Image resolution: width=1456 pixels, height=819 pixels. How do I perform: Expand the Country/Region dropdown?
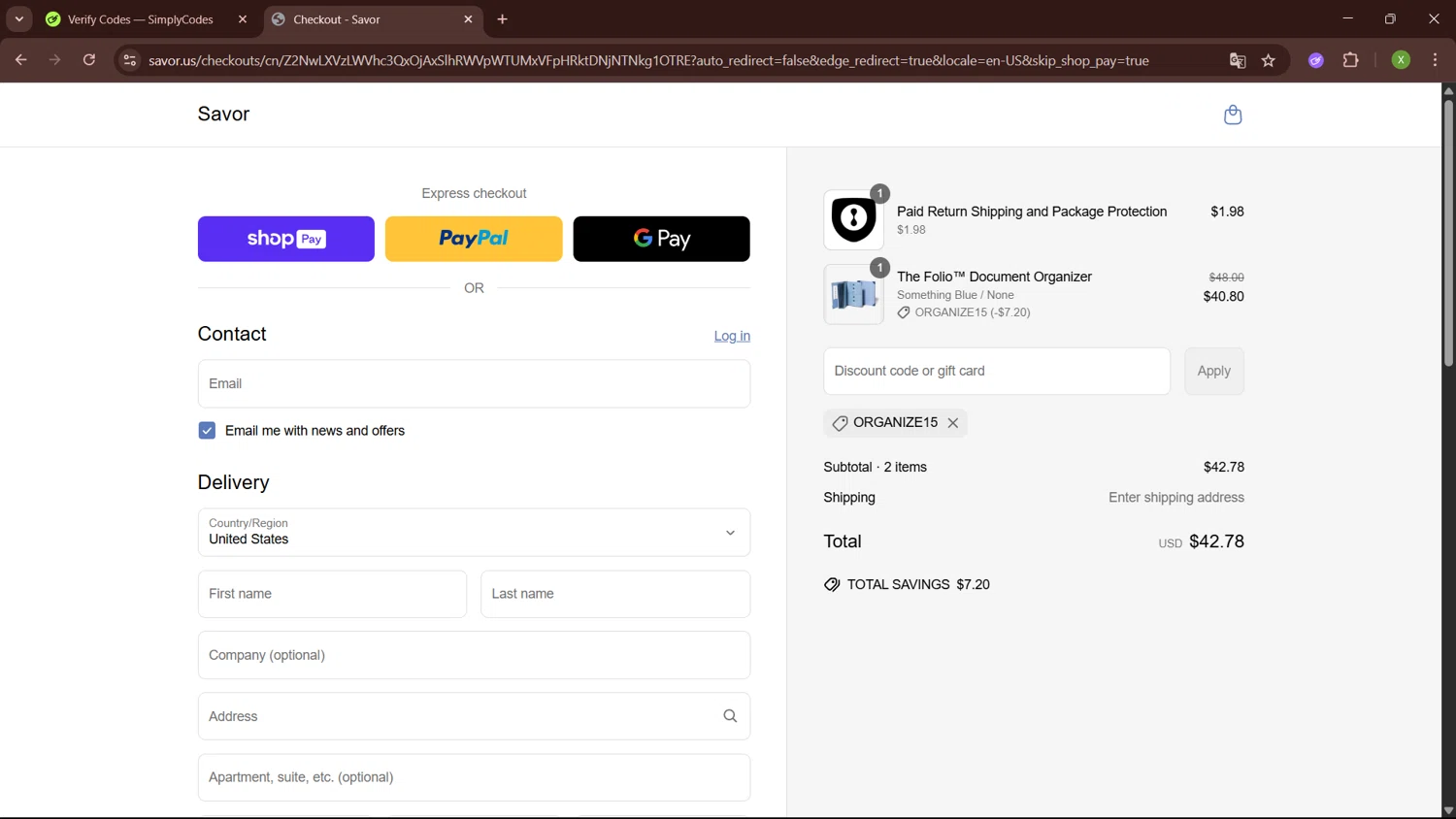[x=474, y=533]
